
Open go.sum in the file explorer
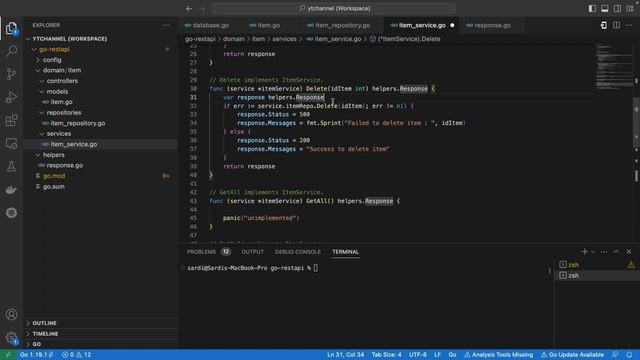100,187
